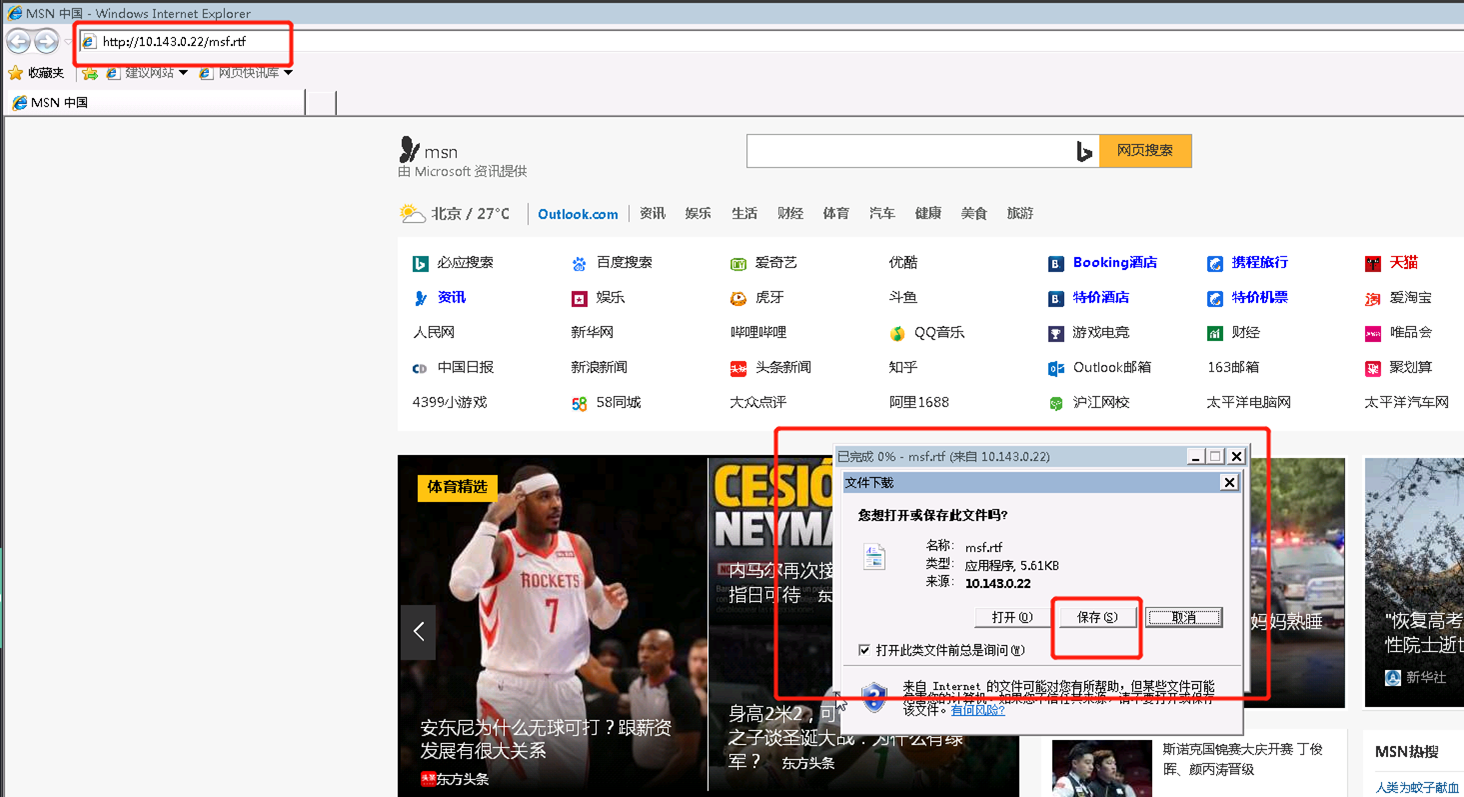Click the previous slide arrow on carousel
This screenshot has width=1464, height=797.
click(418, 631)
